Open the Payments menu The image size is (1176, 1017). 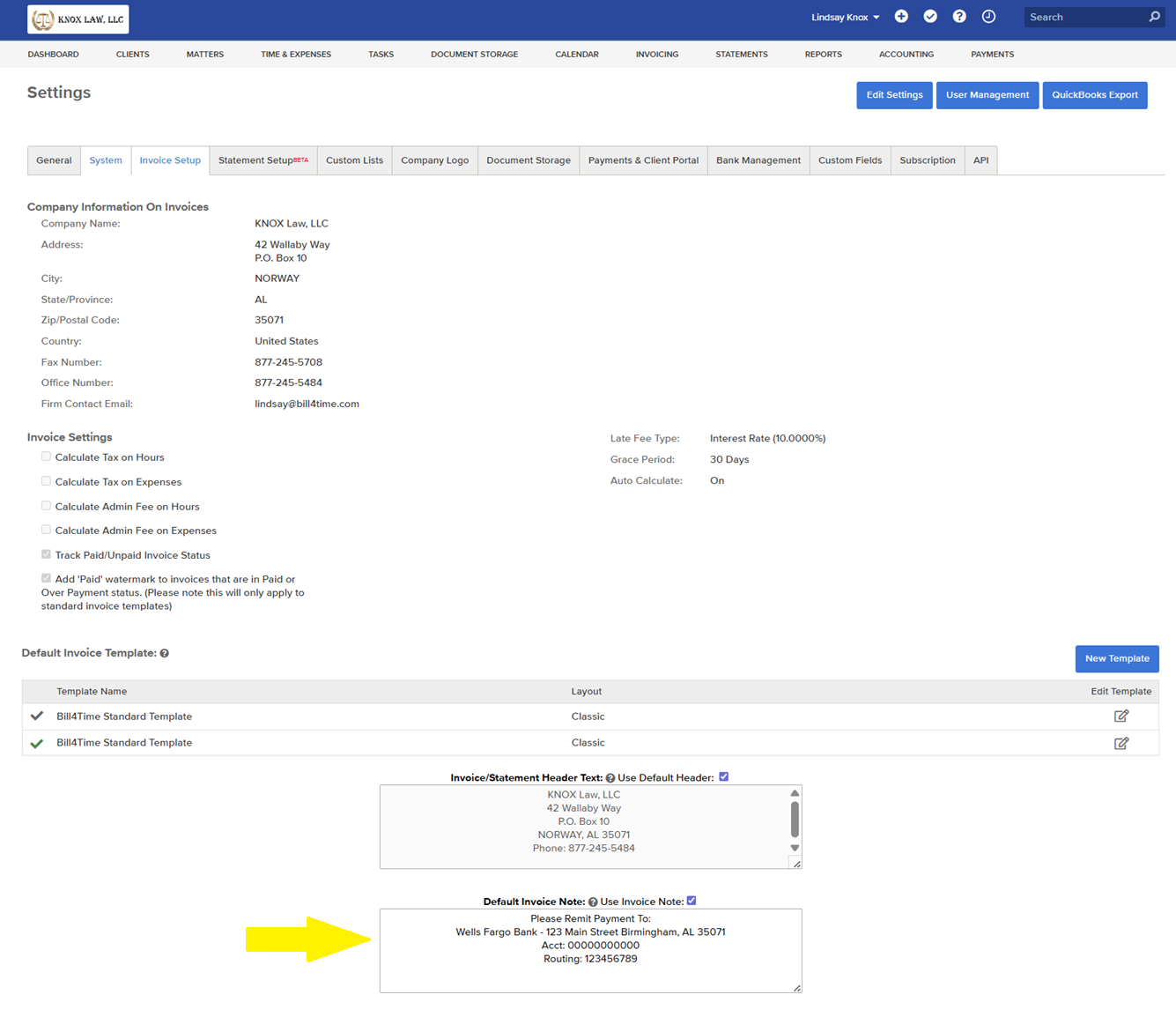(992, 55)
